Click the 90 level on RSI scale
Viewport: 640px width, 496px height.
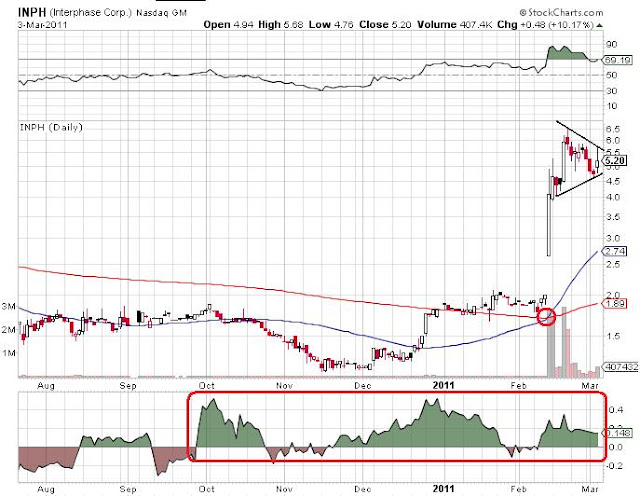(612, 44)
